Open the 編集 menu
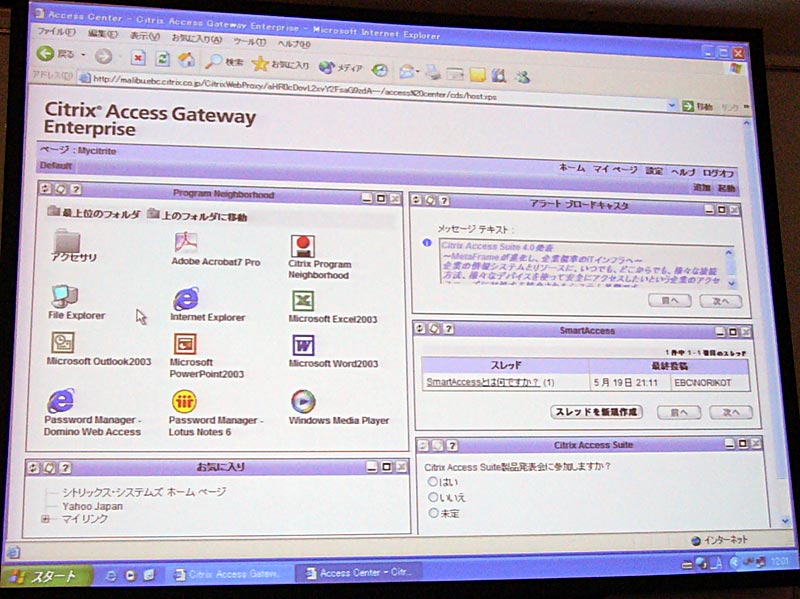The width and height of the screenshot is (800, 599). click(102, 34)
